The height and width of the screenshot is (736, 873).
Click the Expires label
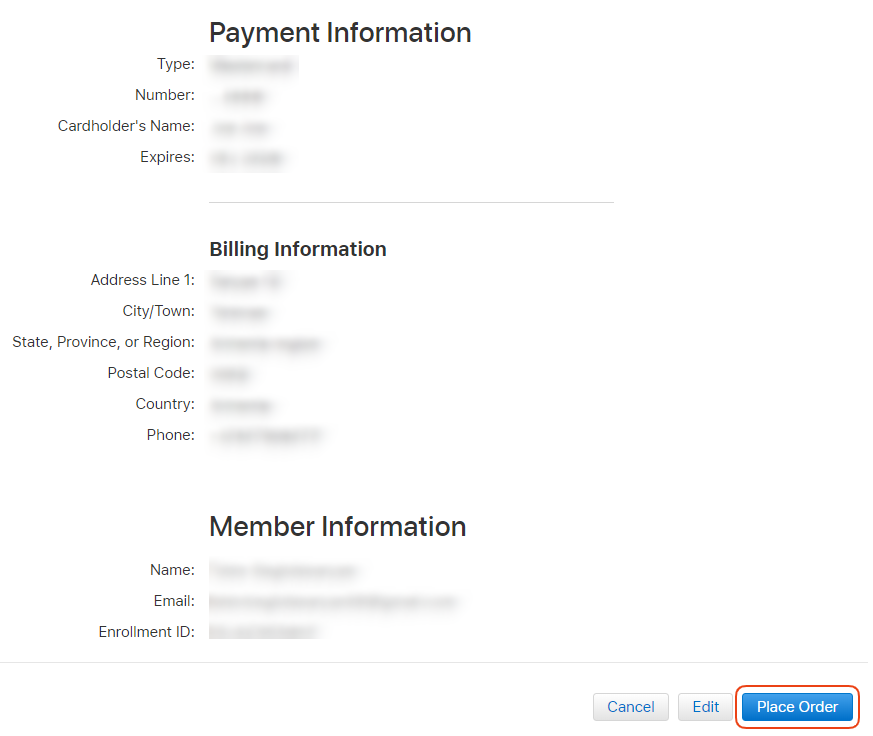click(x=167, y=157)
